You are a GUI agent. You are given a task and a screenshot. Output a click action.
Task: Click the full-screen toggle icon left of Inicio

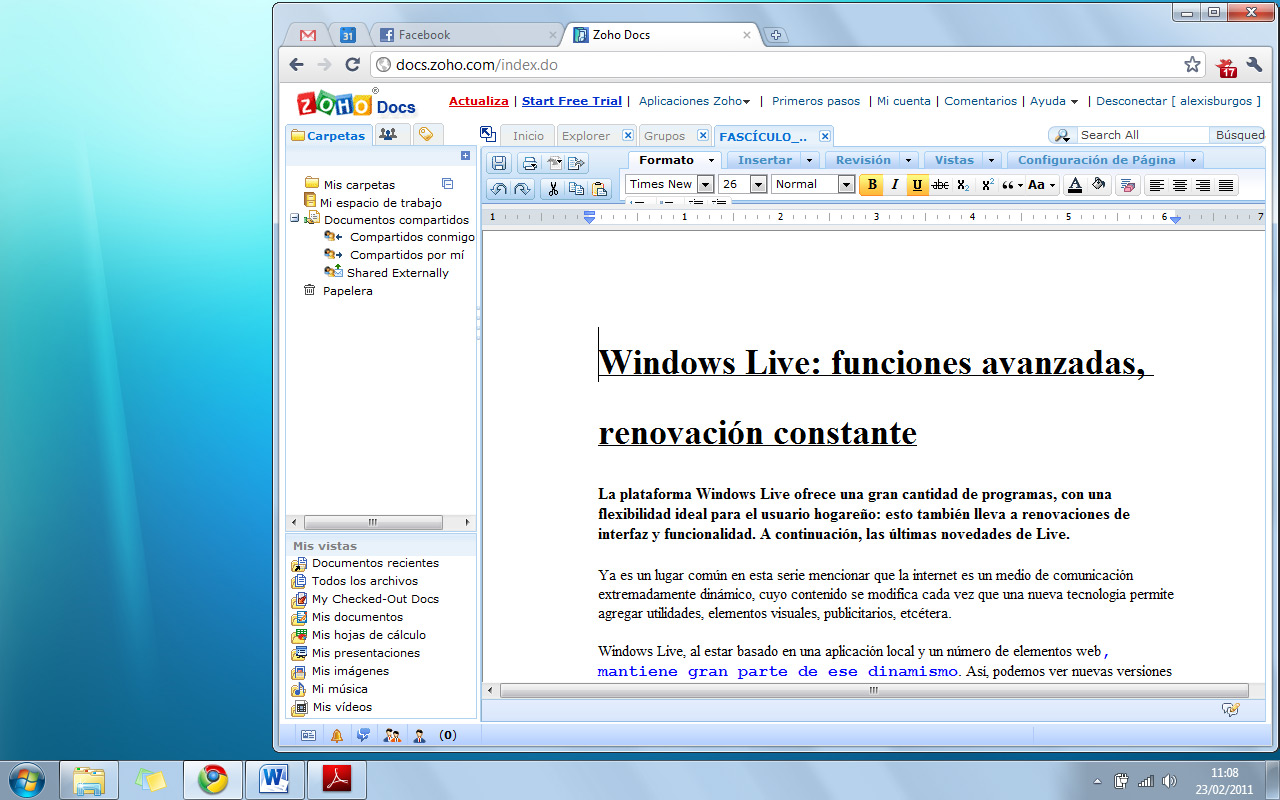coord(488,134)
